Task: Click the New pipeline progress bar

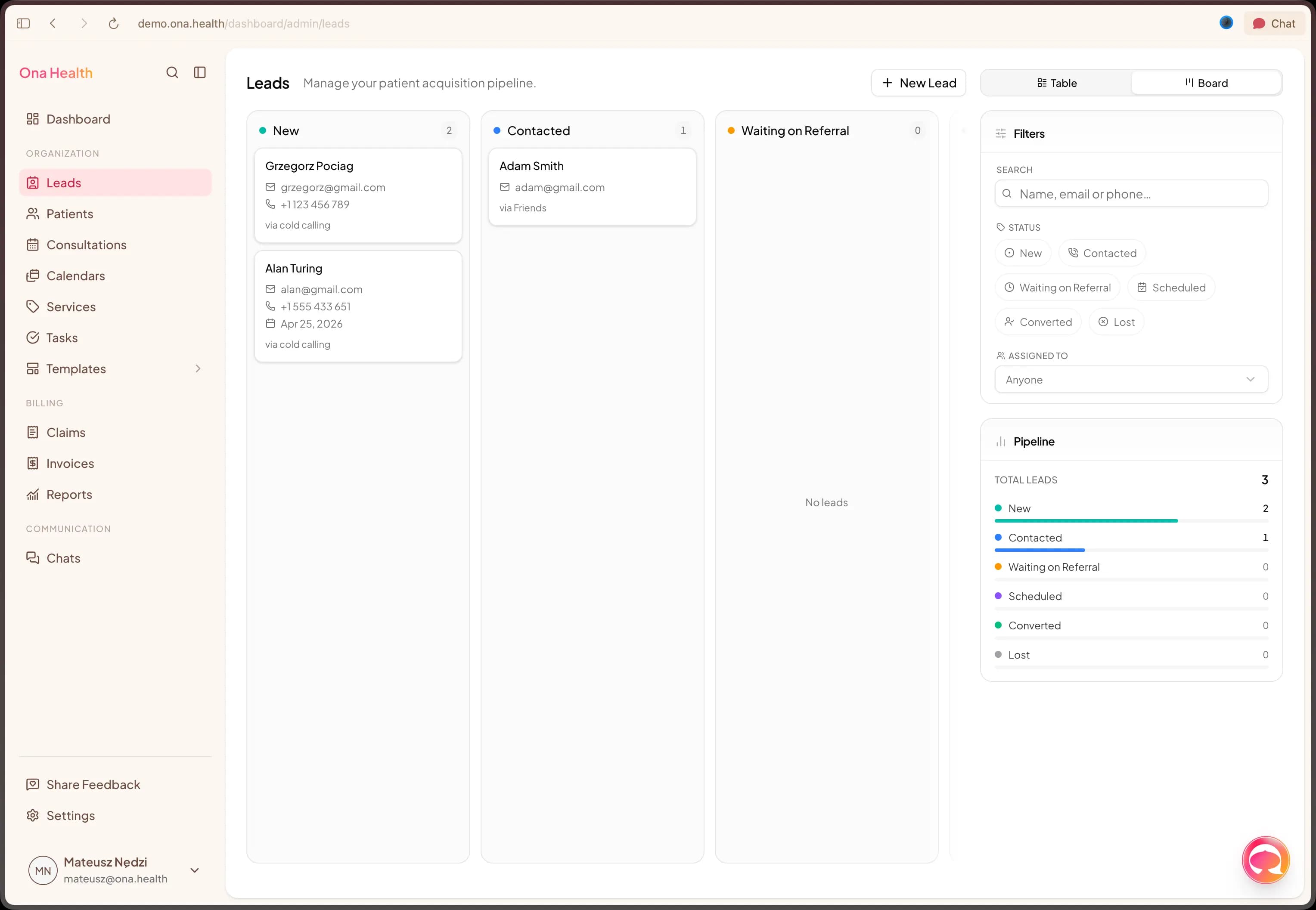Action: [1086, 520]
